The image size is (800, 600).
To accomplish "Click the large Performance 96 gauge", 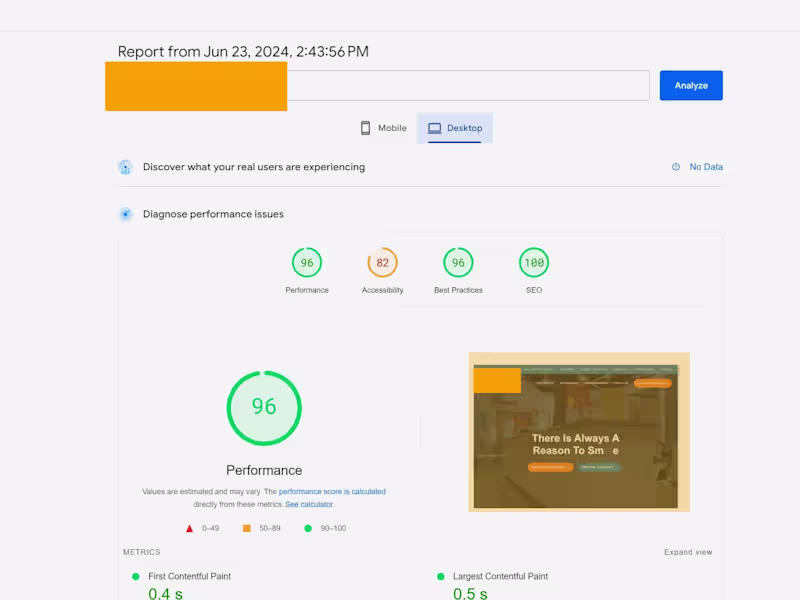I will click(264, 408).
